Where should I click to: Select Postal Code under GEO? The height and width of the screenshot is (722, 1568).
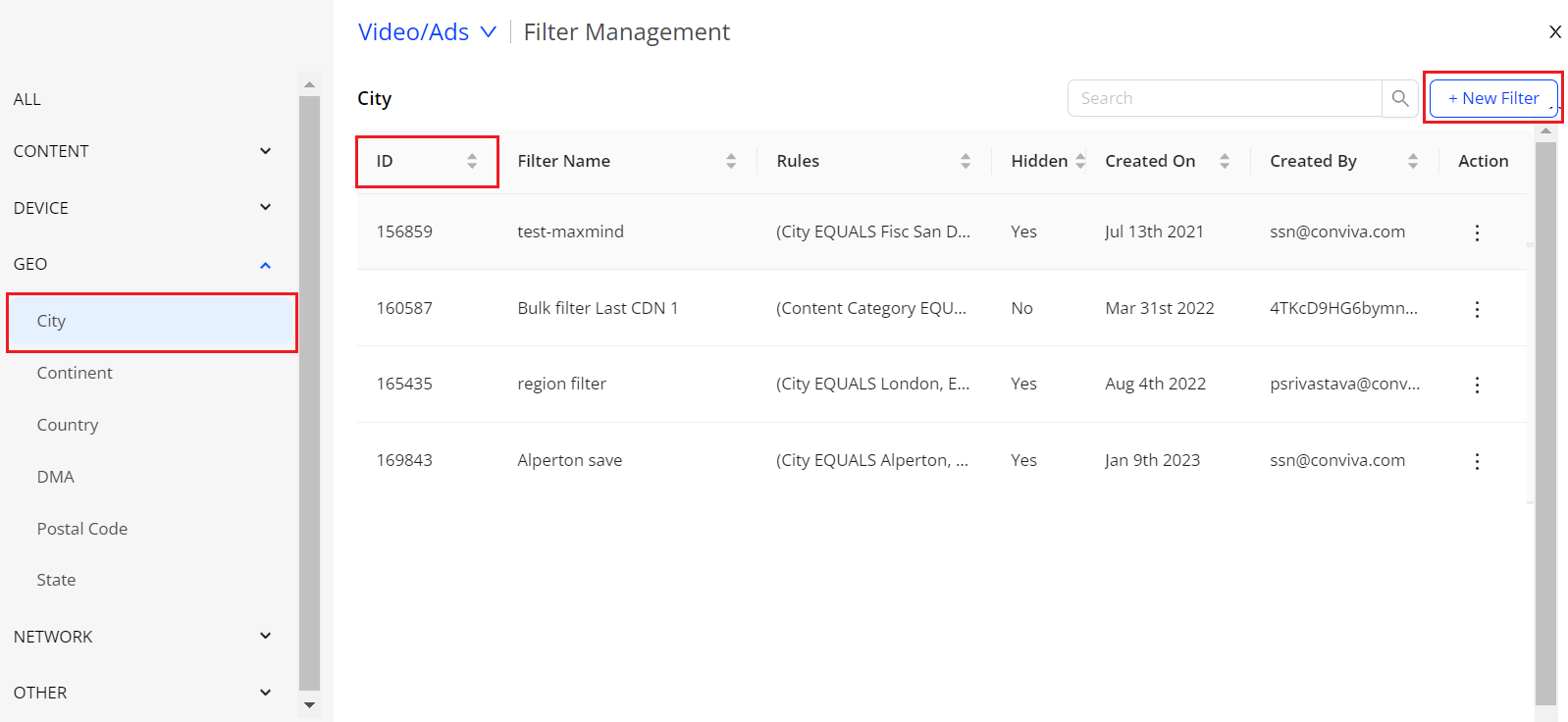click(82, 529)
